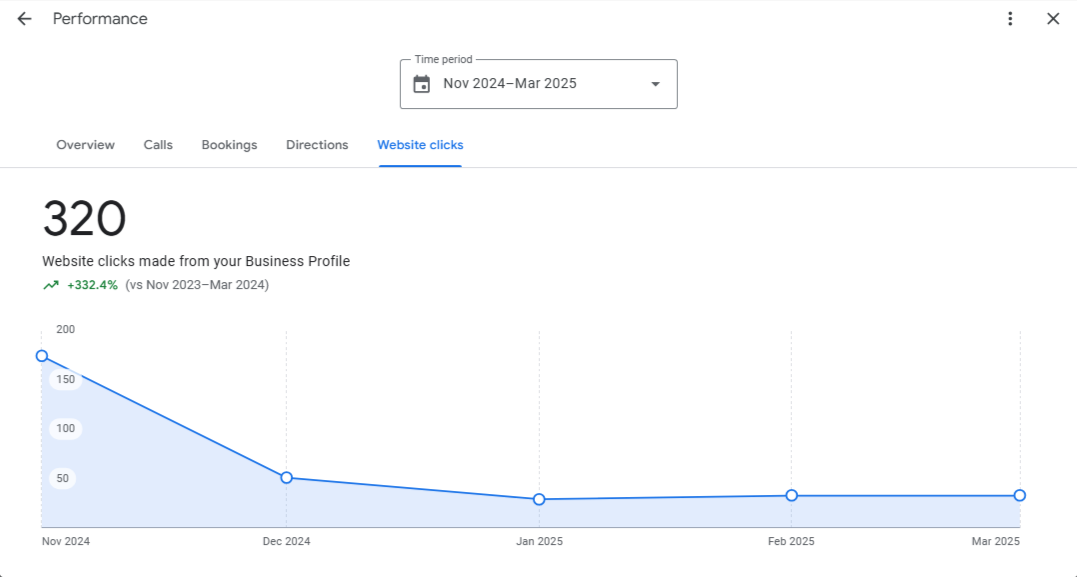This screenshot has width=1077, height=577.
Task: Select the Feb 2025 chart point
Action: pyautogui.click(x=791, y=495)
